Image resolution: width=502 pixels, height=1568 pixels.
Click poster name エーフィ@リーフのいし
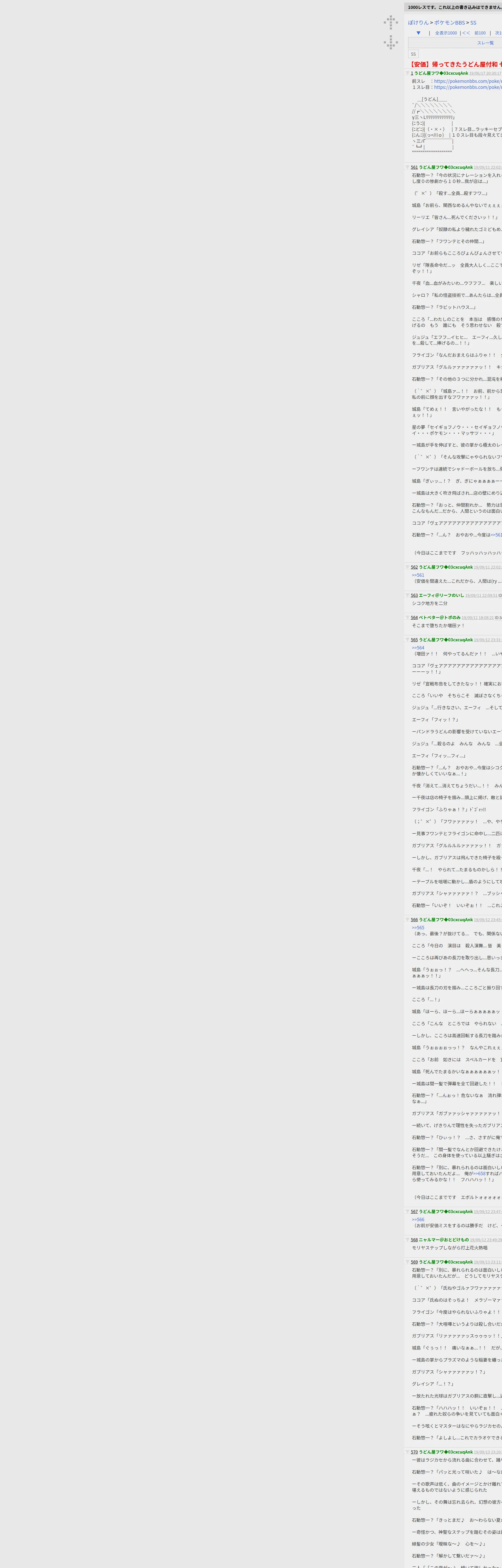pyautogui.click(x=441, y=595)
